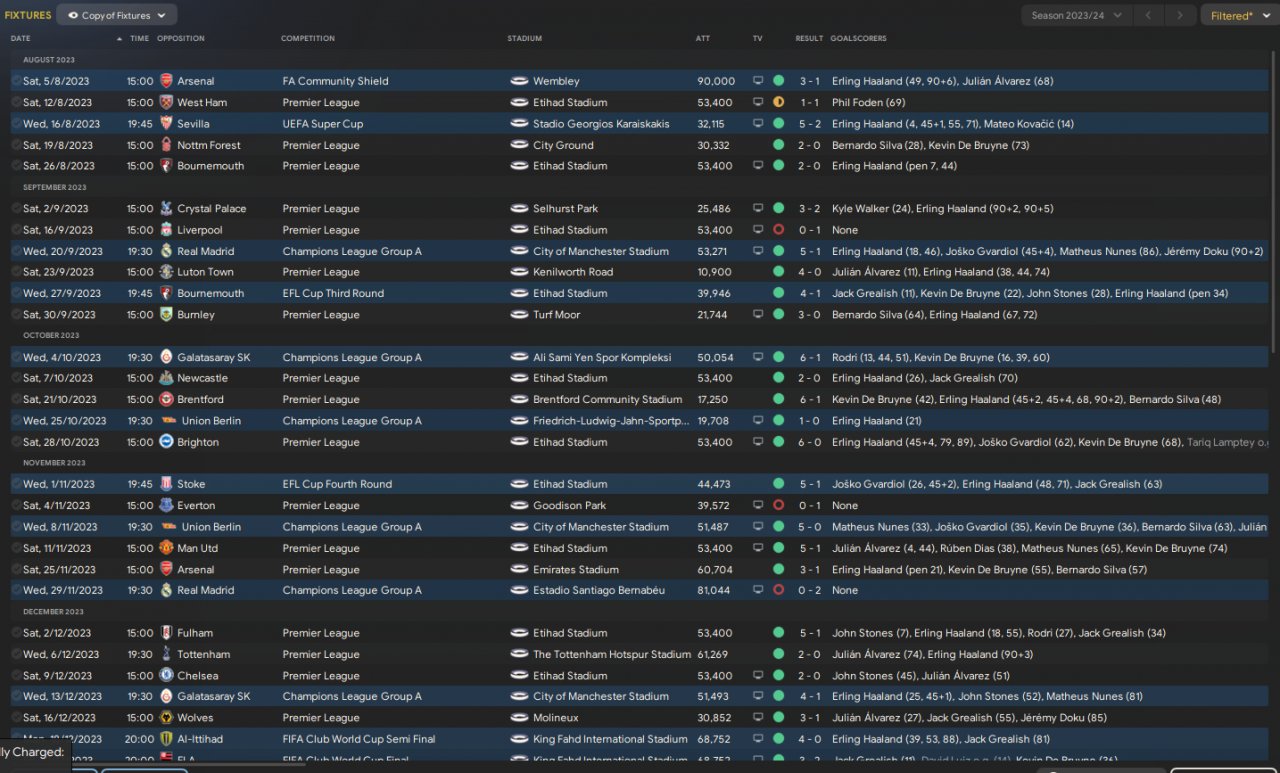The width and height of the screenshot is (1280, 773).
Task: Click the Nottm Forest club badge
Action: tap(166, 145)
